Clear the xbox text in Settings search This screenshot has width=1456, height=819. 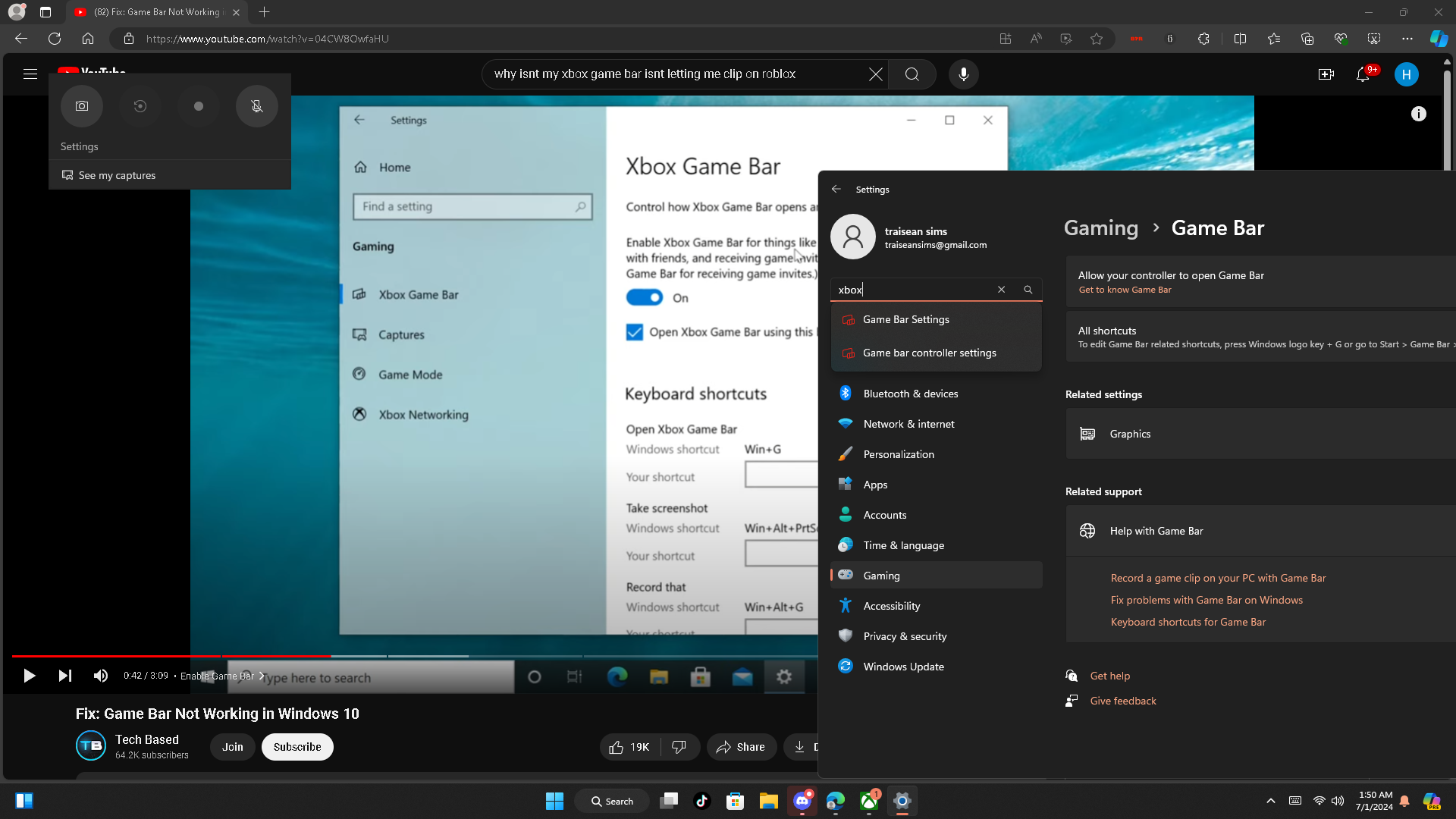pyautogui.click(x=1002, y=290)
